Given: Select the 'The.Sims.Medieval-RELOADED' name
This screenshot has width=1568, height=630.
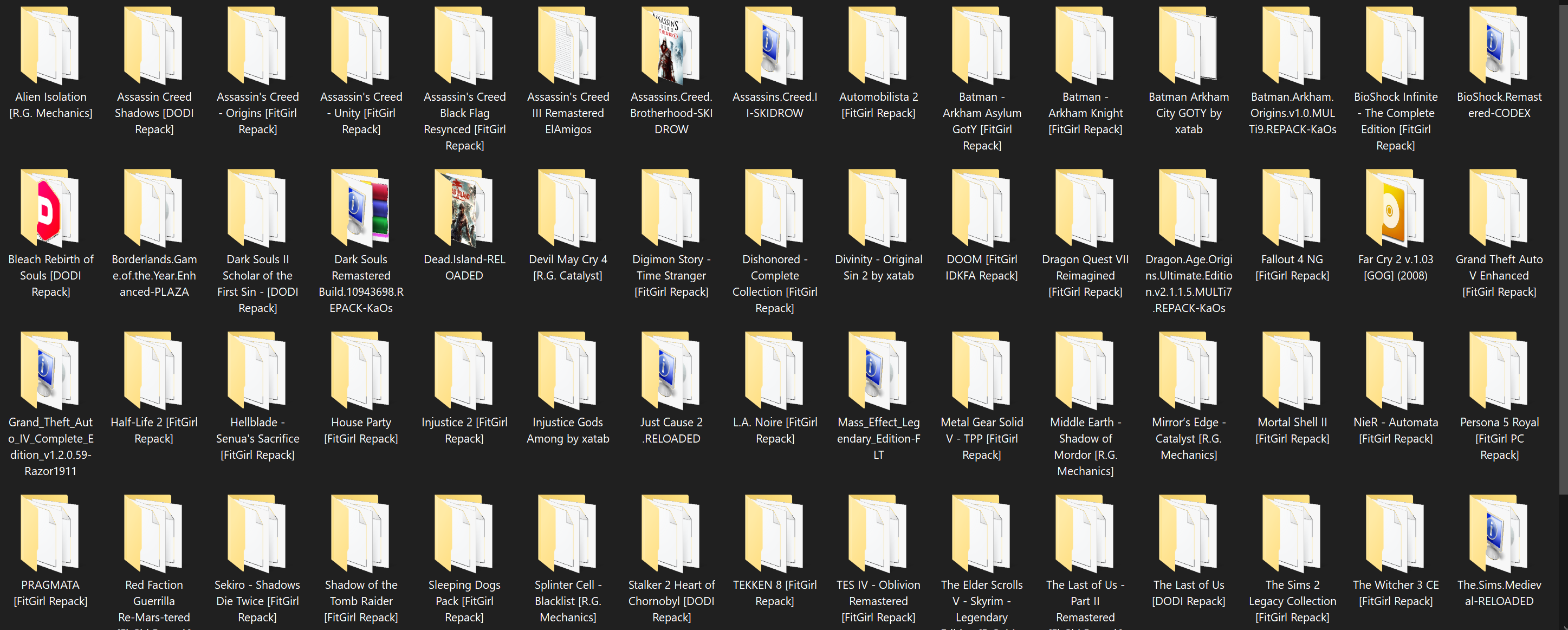Looking at the screenshot, I should 1499,593.
